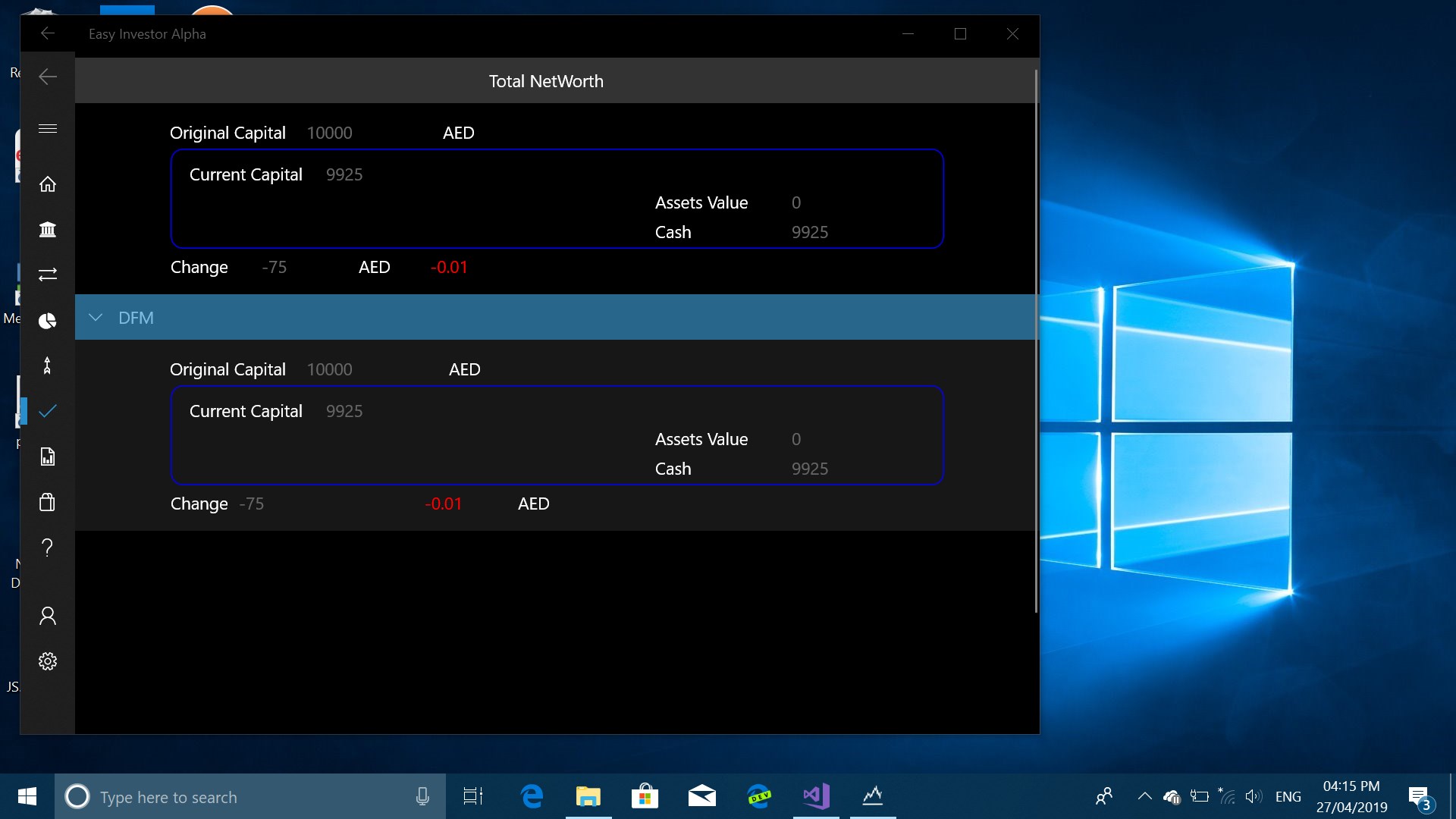Open the pie chart sidebar icon
Screen dimensions: 1456x819
(47, 321)
